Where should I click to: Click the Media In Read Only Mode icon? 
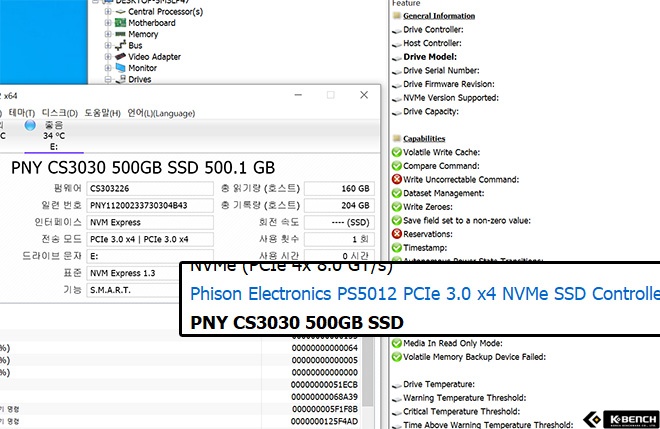click(x=397, y=343)
